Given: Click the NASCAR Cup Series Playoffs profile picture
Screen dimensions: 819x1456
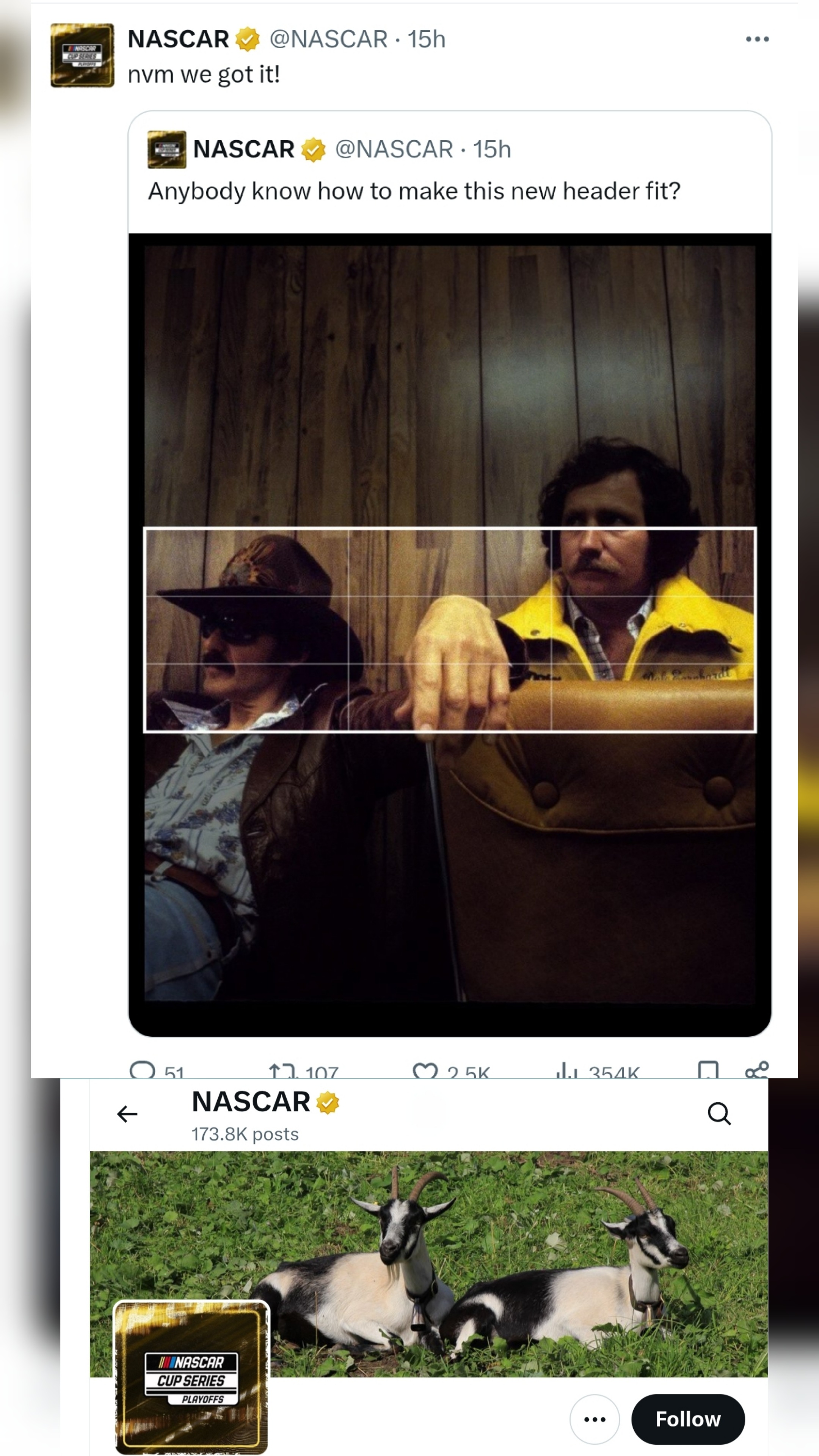Looking at the screenshot, I should (191, 1377).
